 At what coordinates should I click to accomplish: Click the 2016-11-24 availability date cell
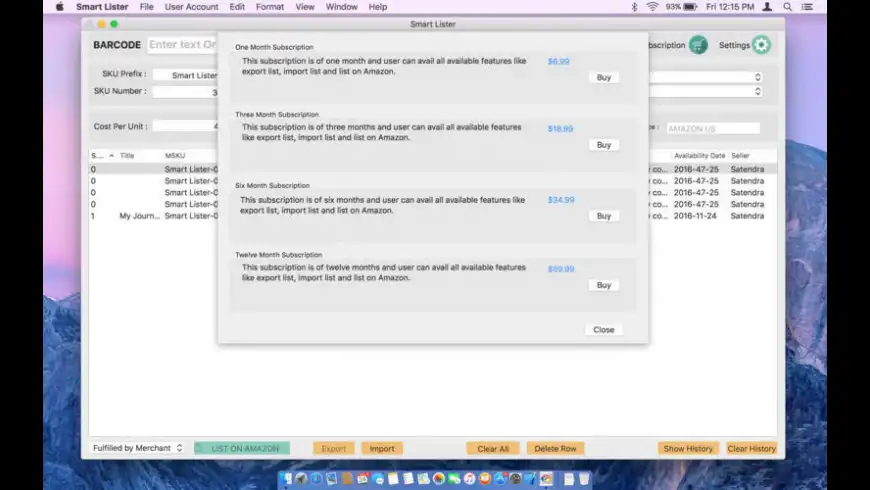pyautogui.click(x=696, y=216)
